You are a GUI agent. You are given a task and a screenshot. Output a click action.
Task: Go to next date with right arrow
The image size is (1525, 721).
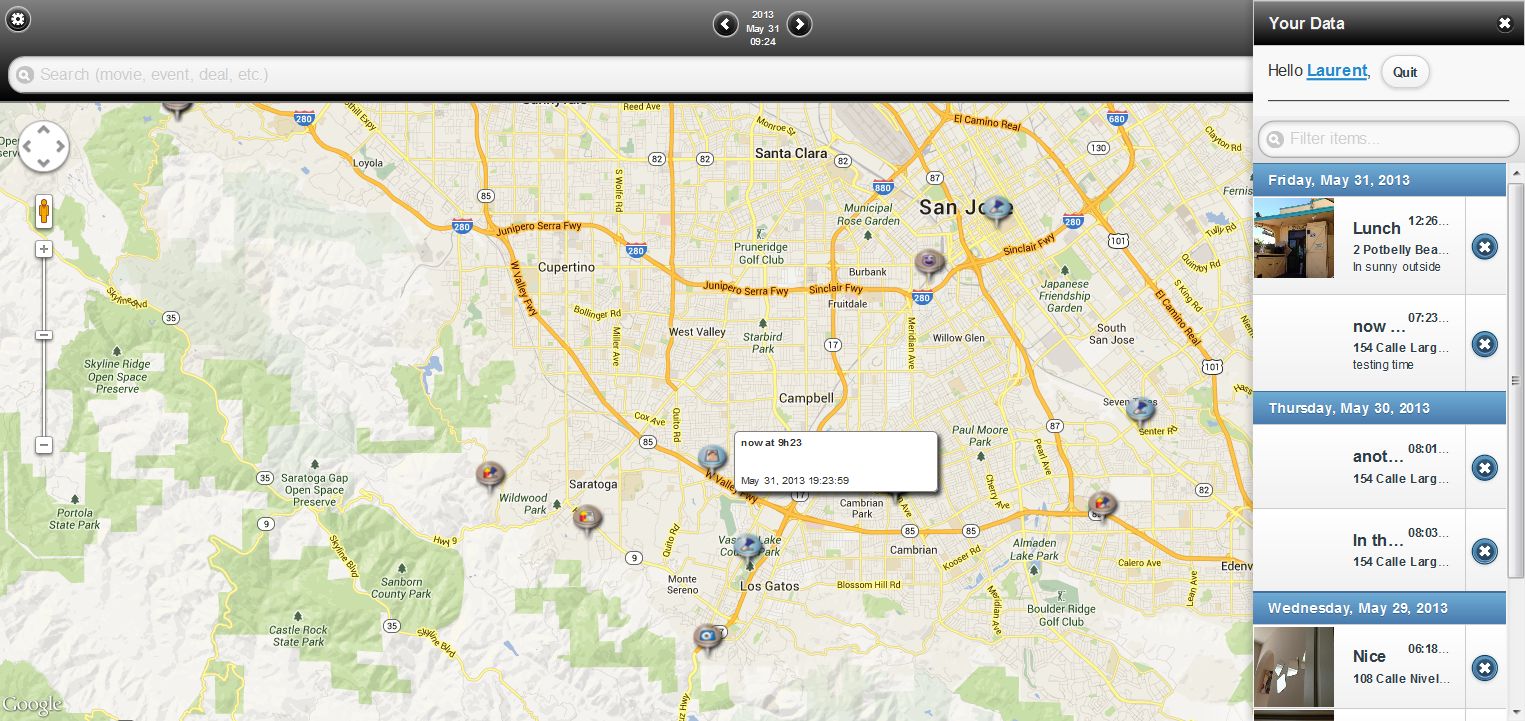[x=799, y=24]
